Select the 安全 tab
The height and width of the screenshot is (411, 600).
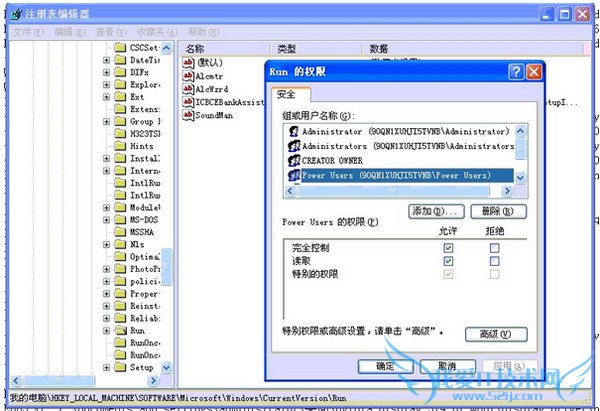[x=291, y=94]
